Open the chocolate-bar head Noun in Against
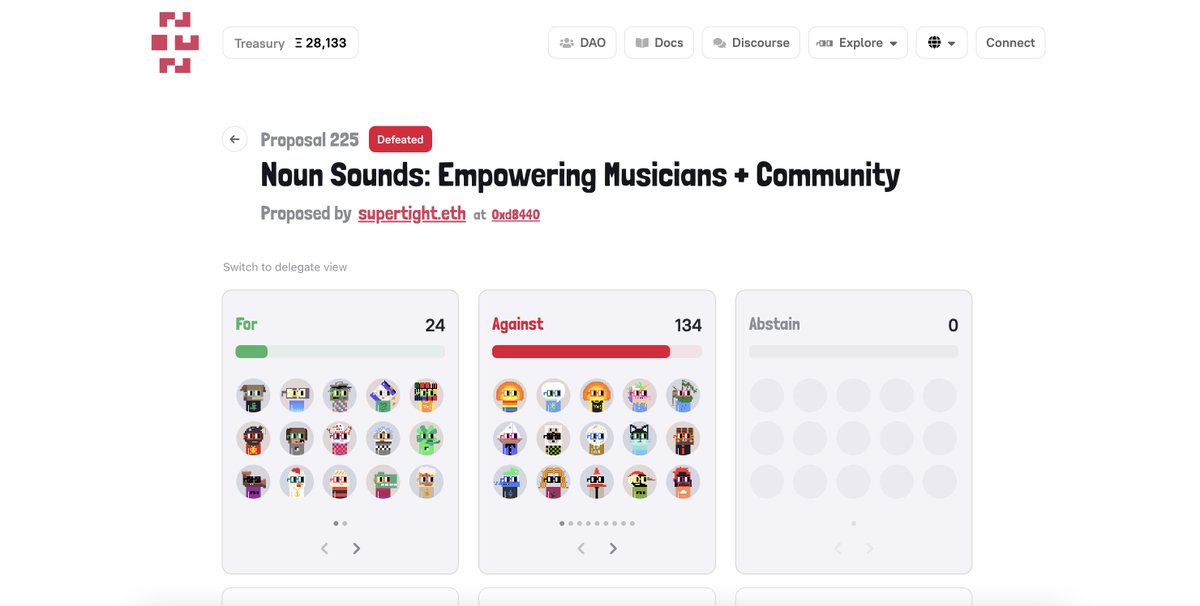Image resolution: width=1200 pixels, height=606 pixels. [x=683, y=439]
